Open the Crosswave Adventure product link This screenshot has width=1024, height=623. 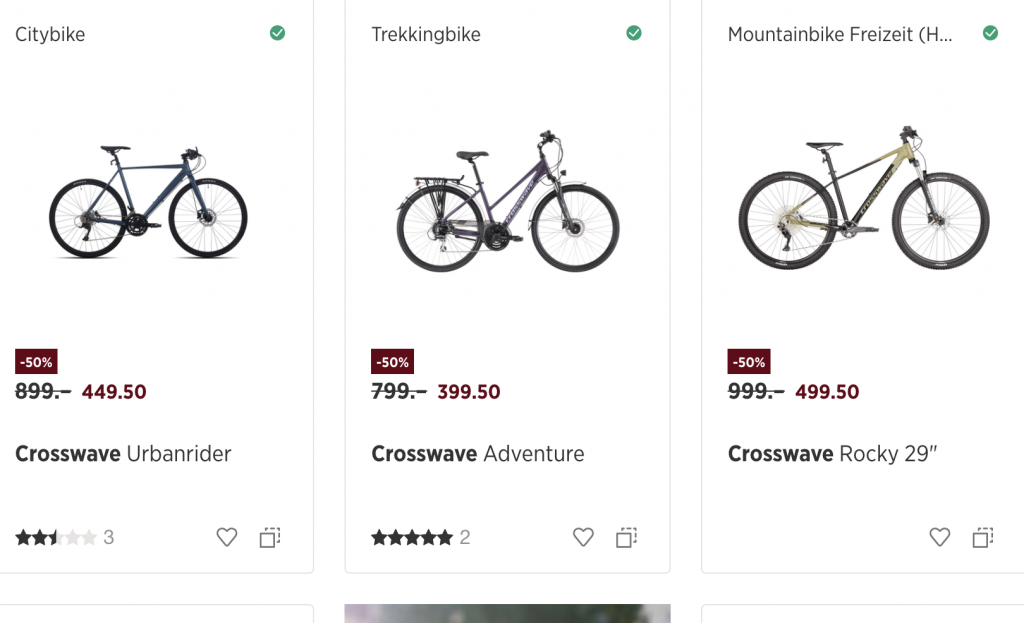coord(478,454)
